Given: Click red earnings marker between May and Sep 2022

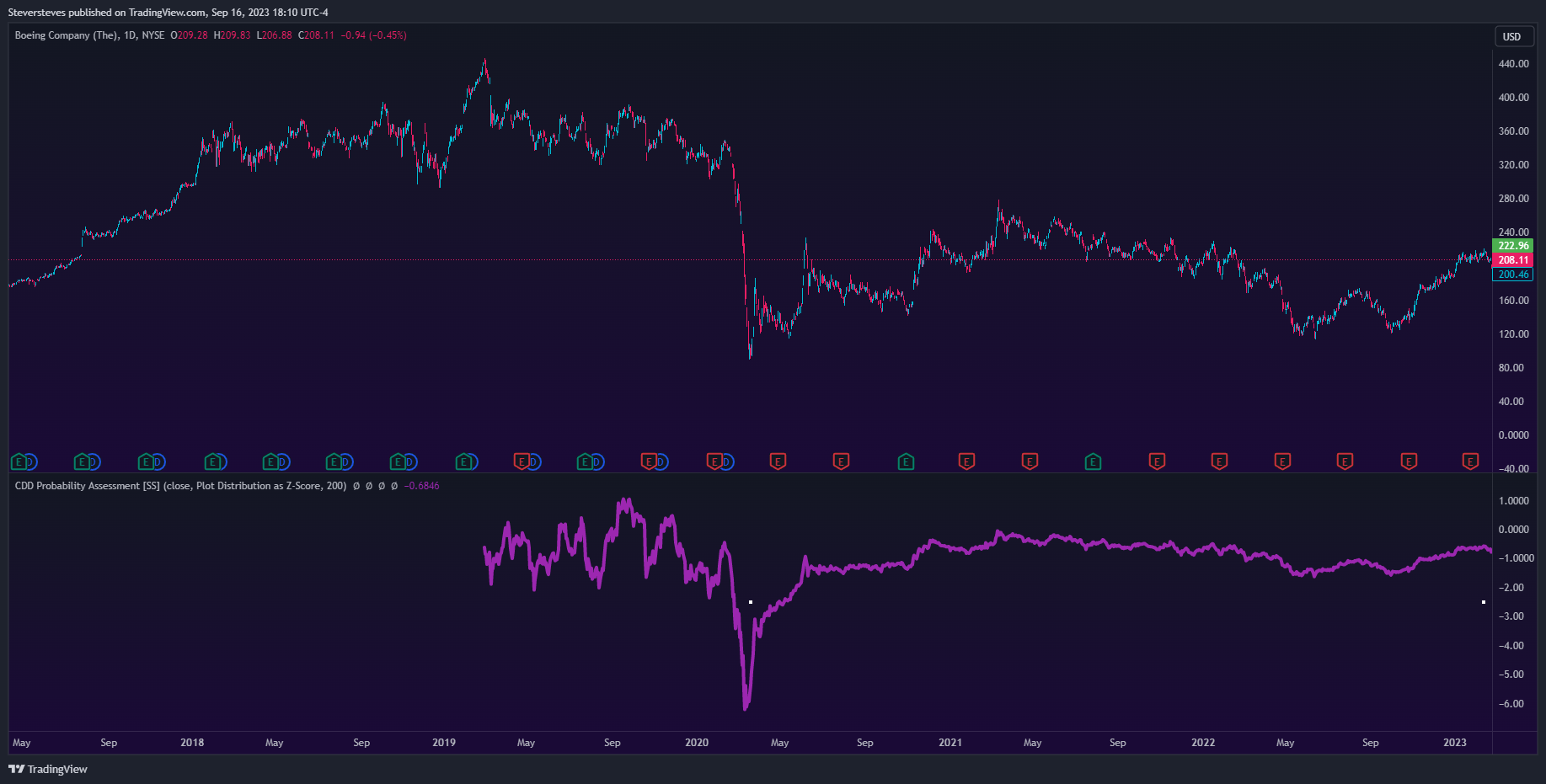Looking at the screenshot, I should point(1345,461).
